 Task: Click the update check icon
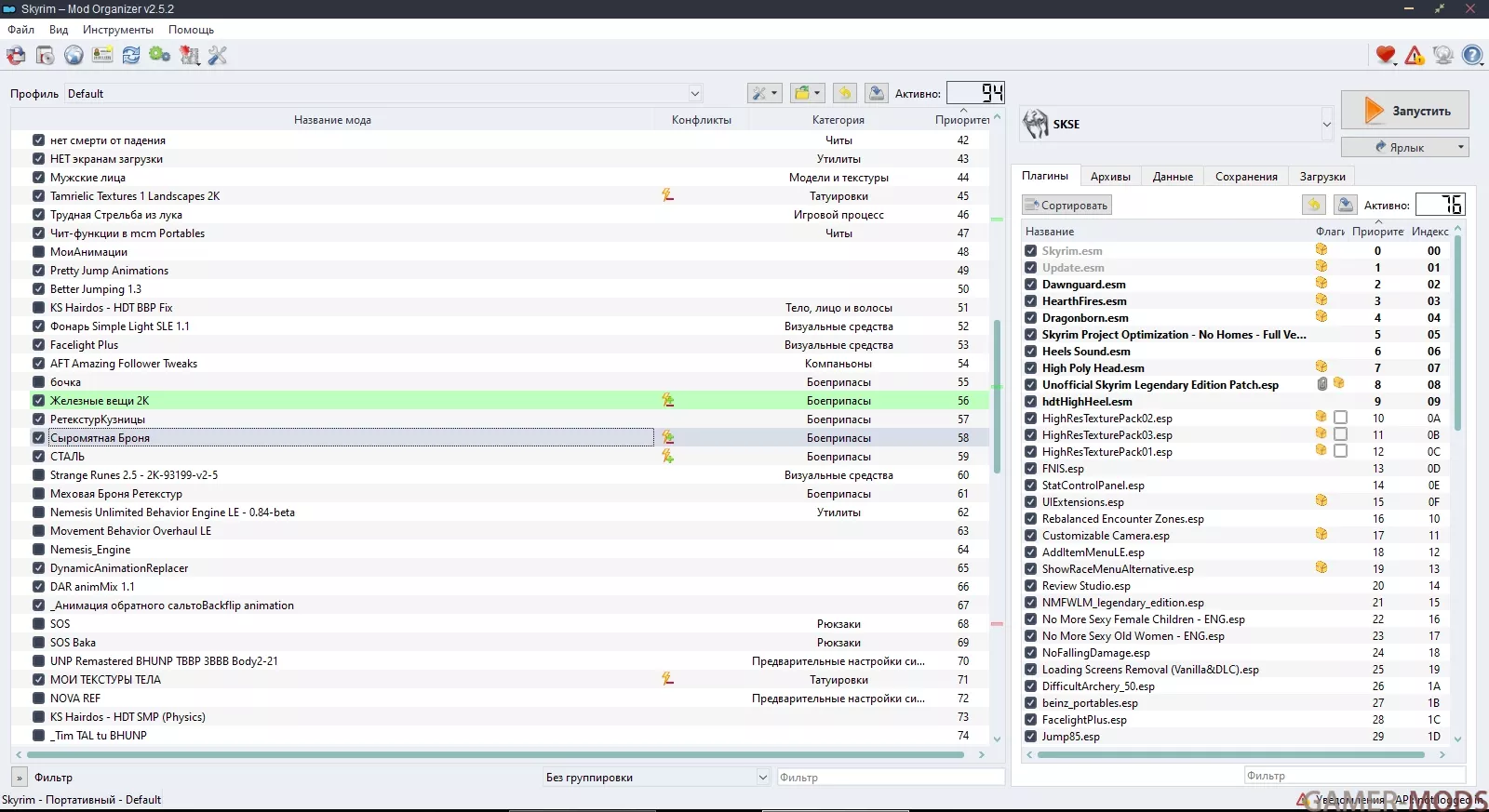coord(1443,56)
